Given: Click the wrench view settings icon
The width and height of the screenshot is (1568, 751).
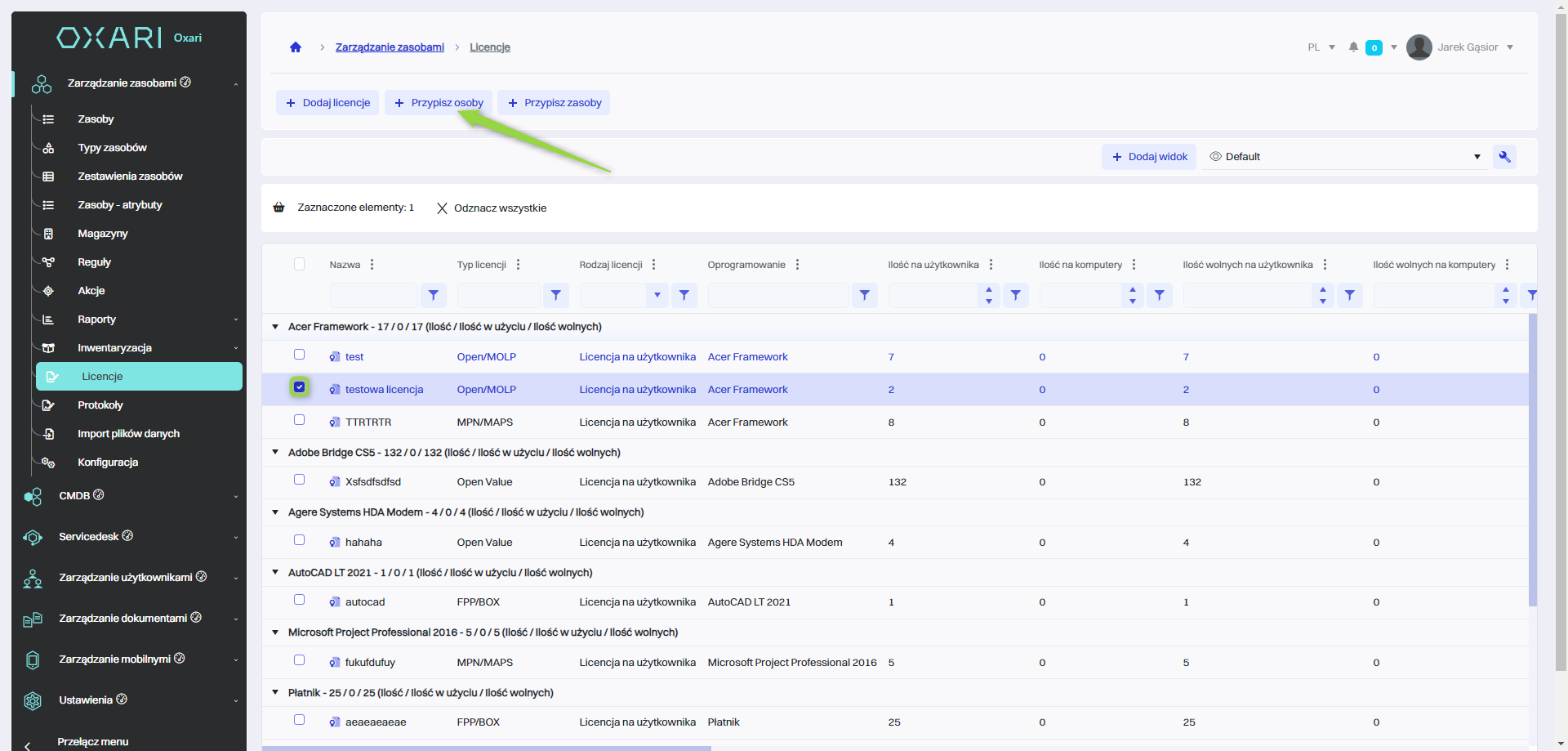Looking at the screenshot, I should click(1504, 157).
